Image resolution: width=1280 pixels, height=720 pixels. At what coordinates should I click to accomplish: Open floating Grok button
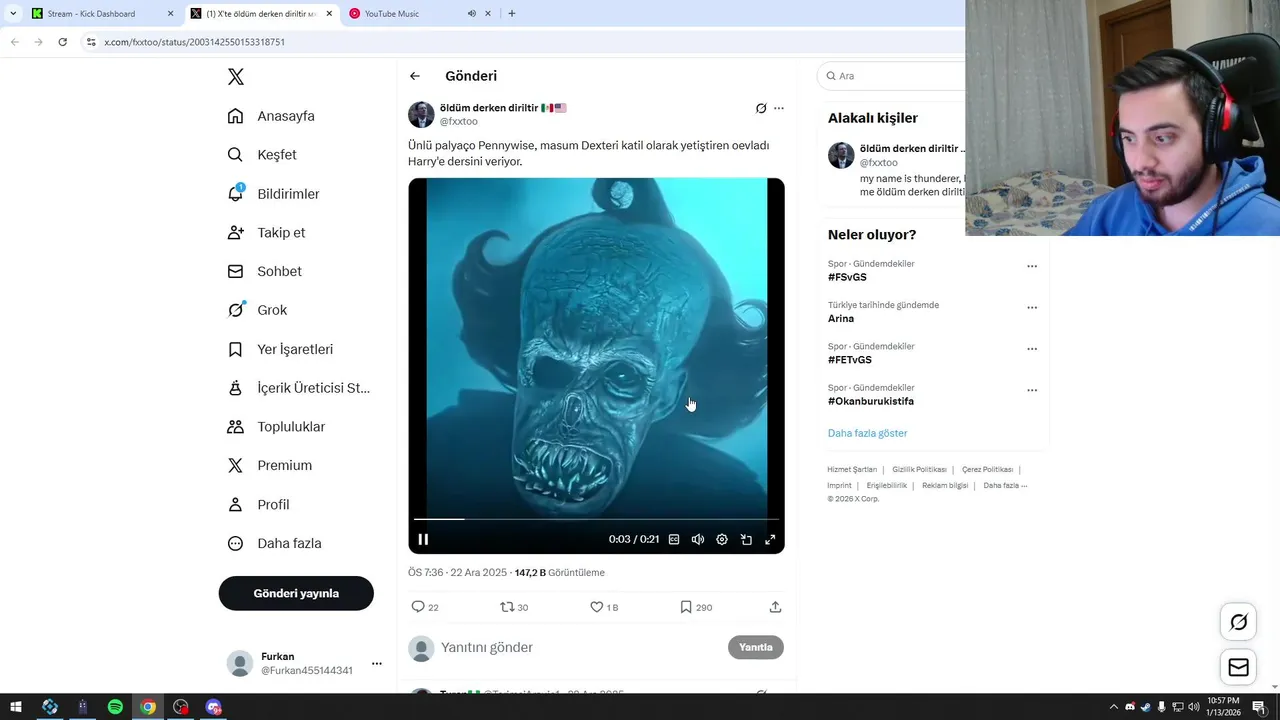coord(1238,622)
